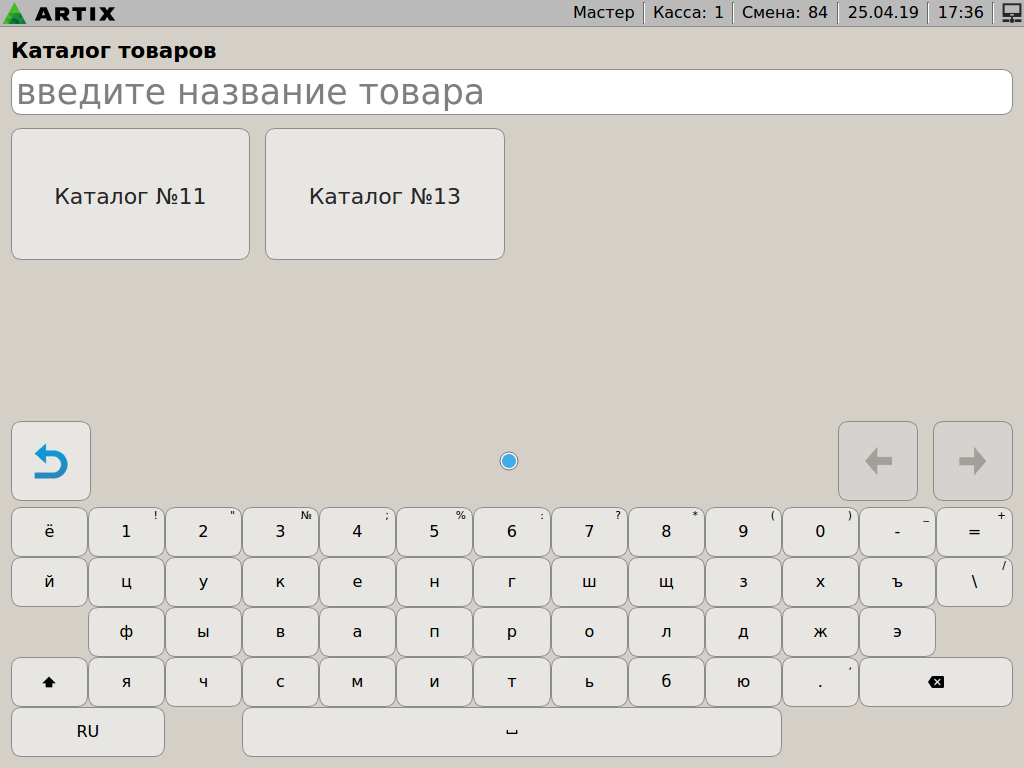This screenshot has width=1024, height=768.
Task: Type digit 5 on virtual keyboard
Action: (x=434, y=532)
